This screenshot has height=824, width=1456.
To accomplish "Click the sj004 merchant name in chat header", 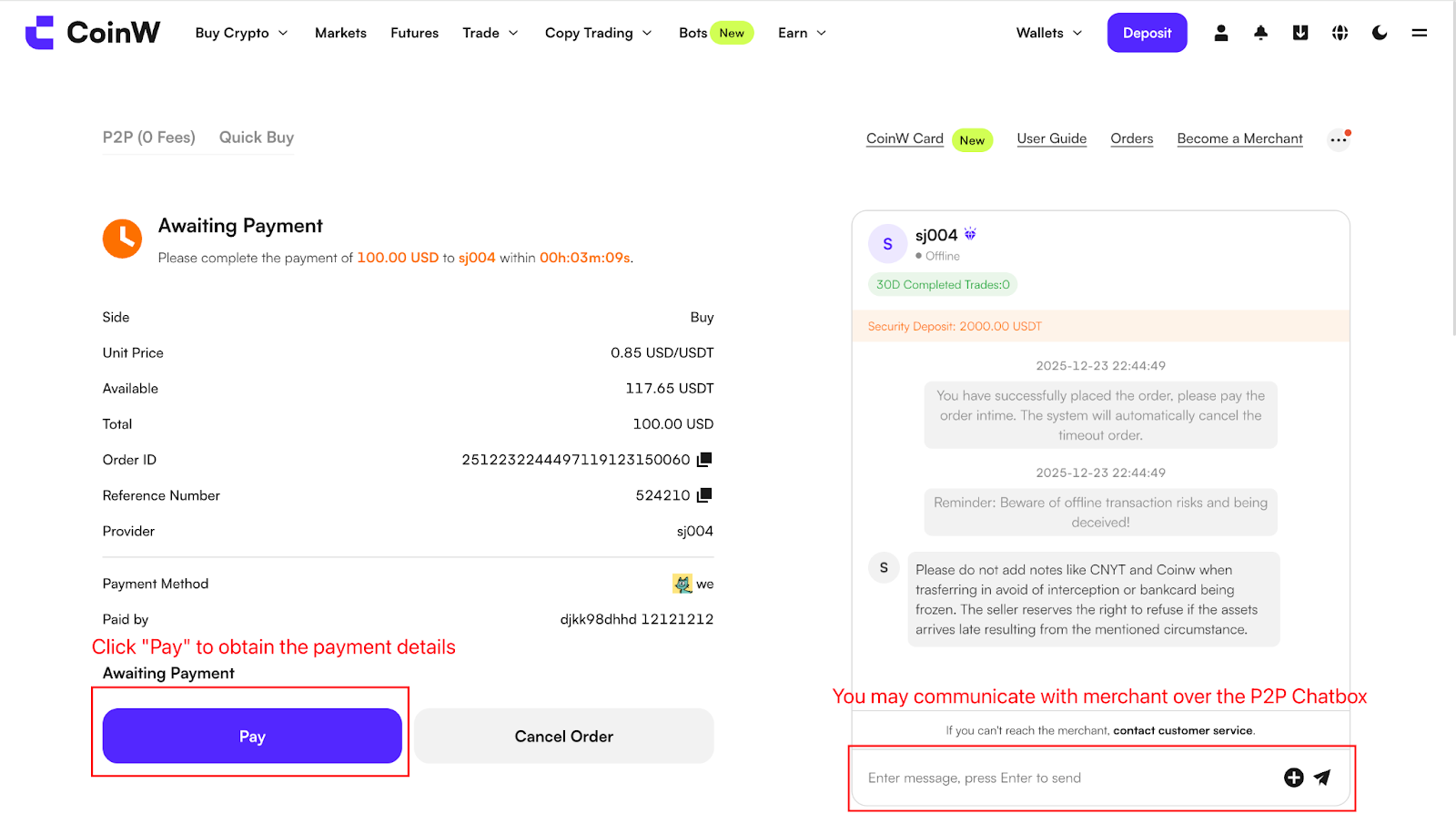I will [x=936, y=235].
